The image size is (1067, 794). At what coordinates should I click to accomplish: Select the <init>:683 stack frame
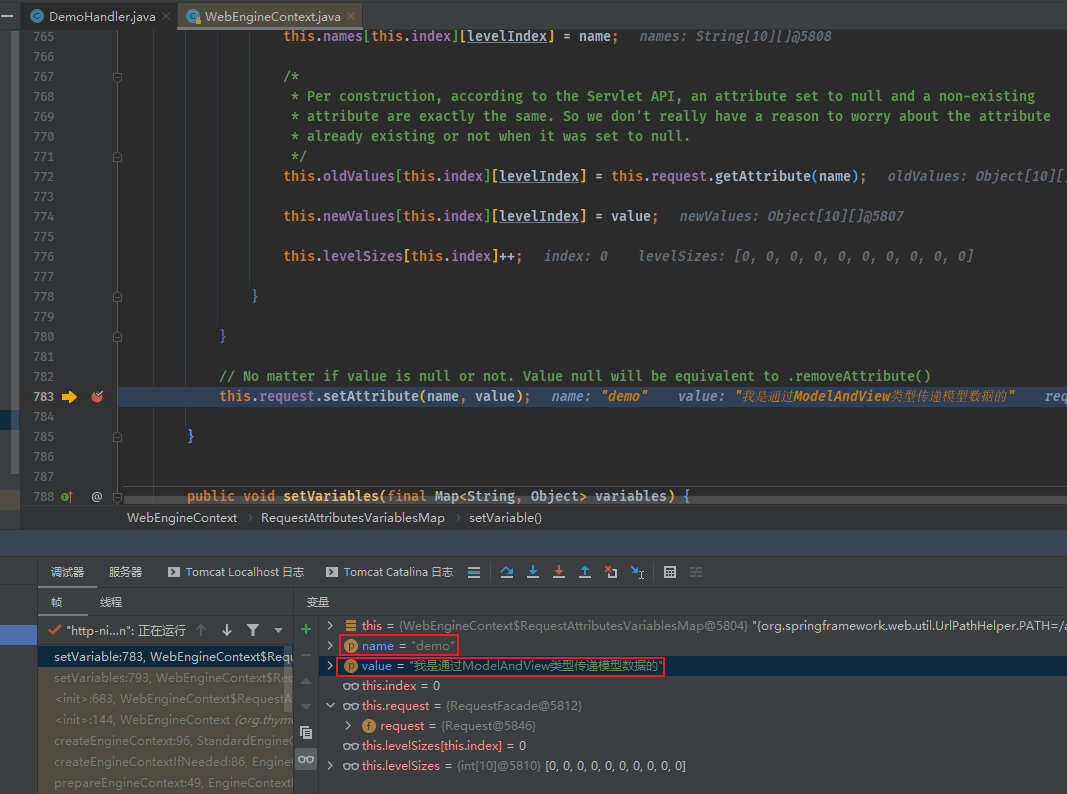[x=165, y=699]
